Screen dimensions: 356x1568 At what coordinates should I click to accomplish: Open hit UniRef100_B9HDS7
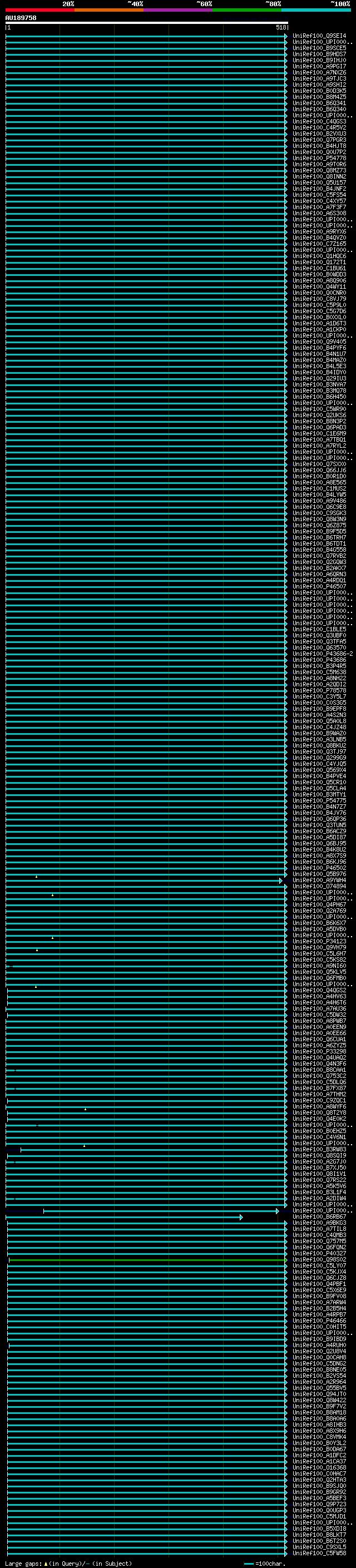click(319, 54)
